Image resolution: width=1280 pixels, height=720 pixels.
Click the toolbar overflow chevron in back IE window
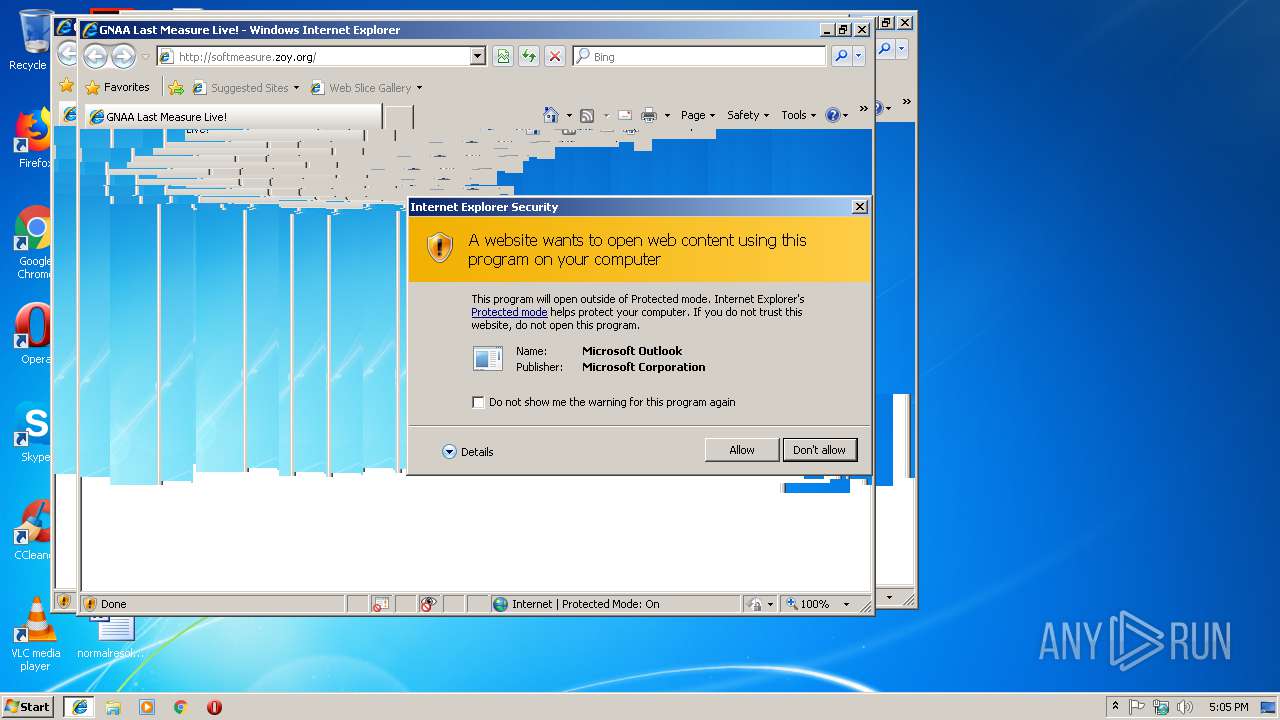906,101
